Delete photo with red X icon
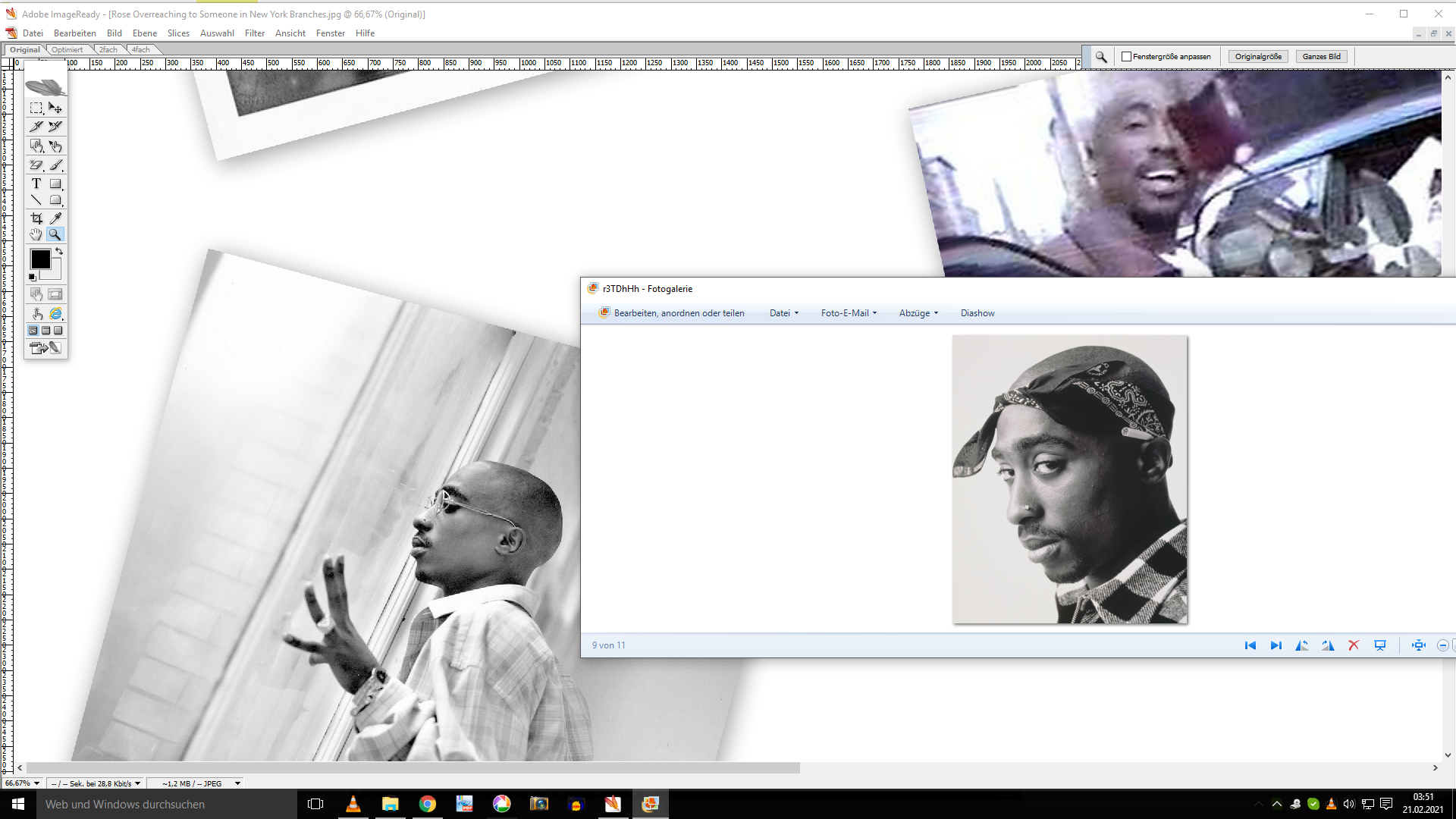 [1354, 645]
